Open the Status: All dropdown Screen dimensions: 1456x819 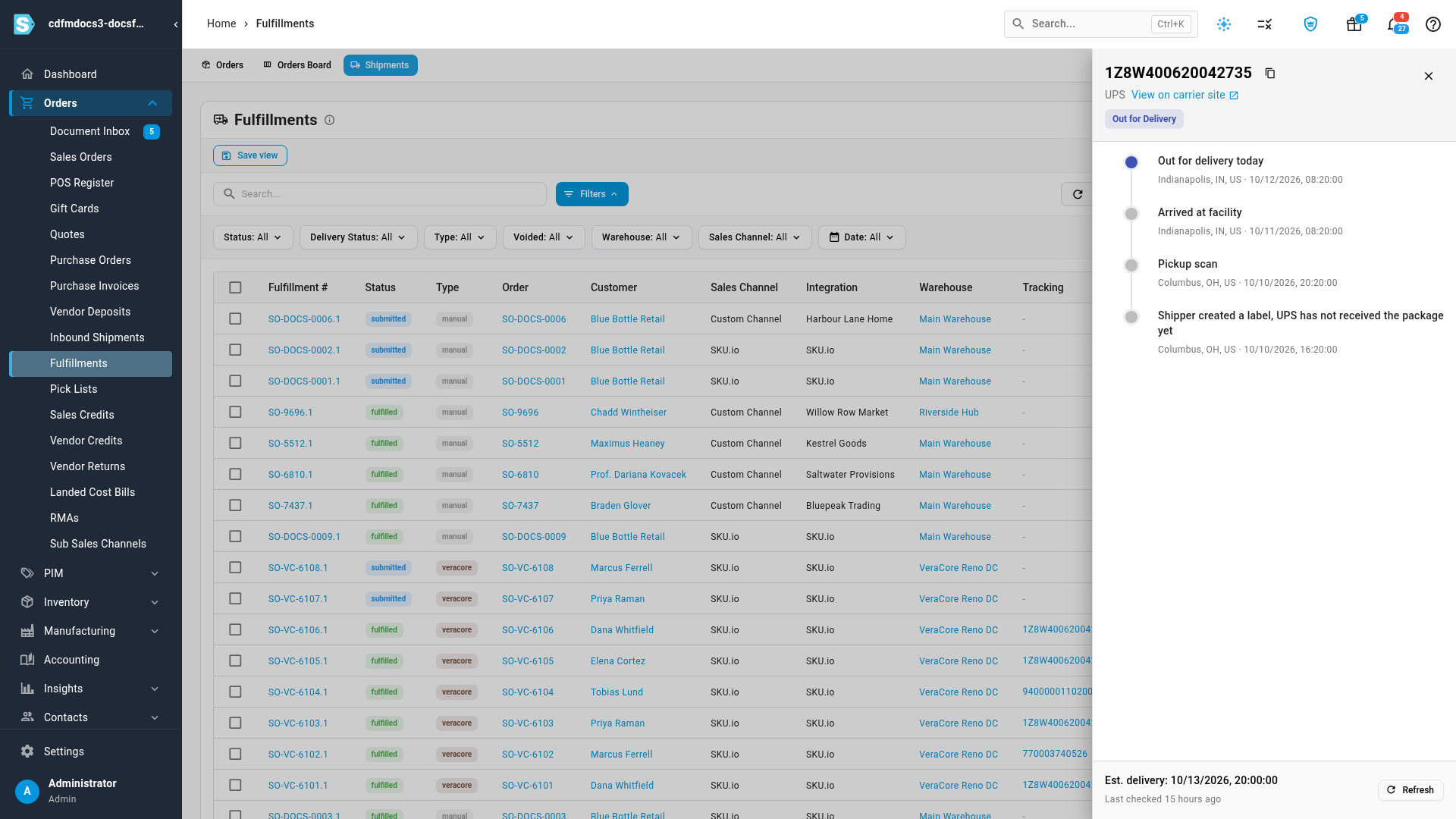click(253, 237)
